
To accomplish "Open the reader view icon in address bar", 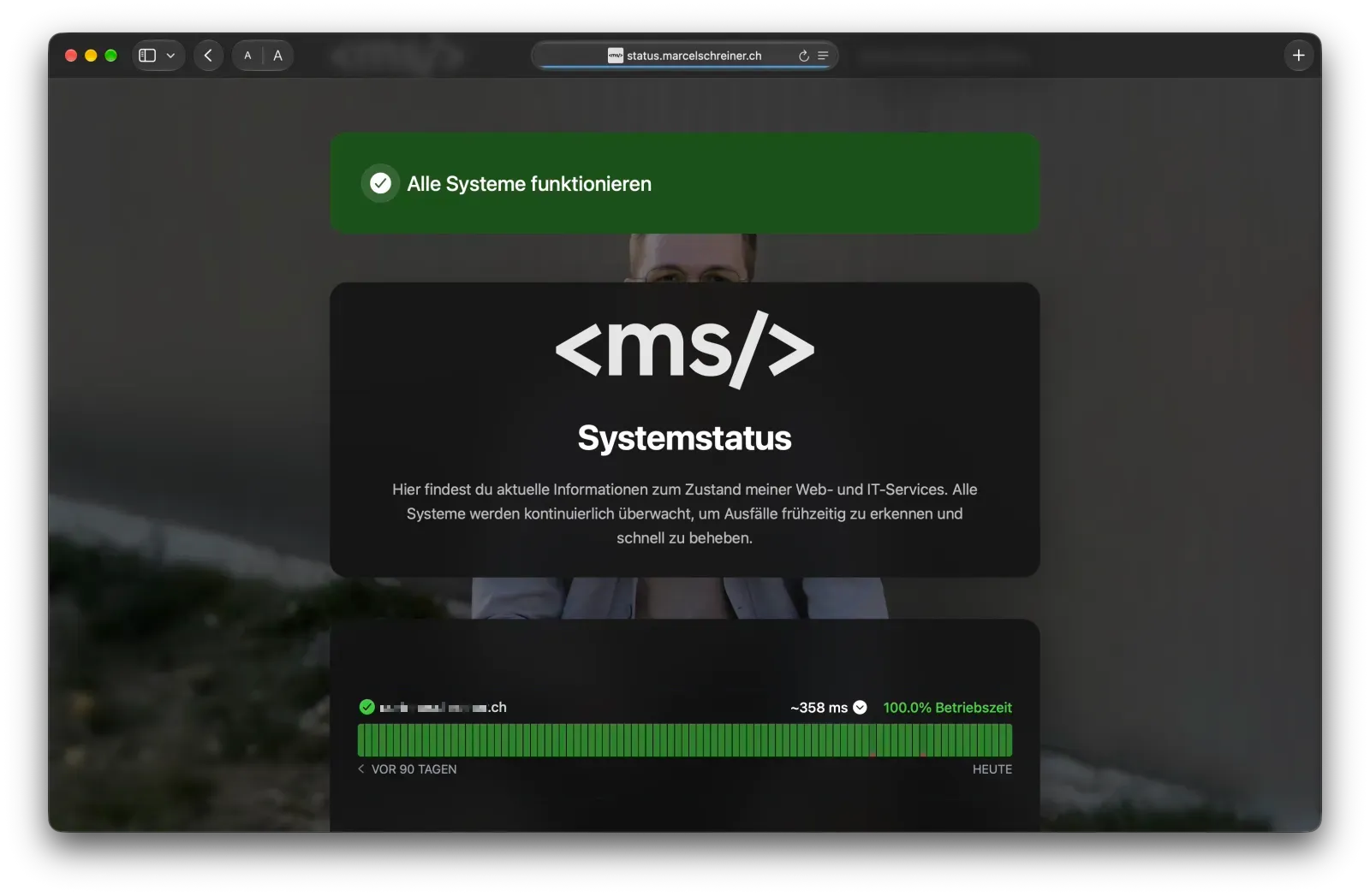I will 823,56.
